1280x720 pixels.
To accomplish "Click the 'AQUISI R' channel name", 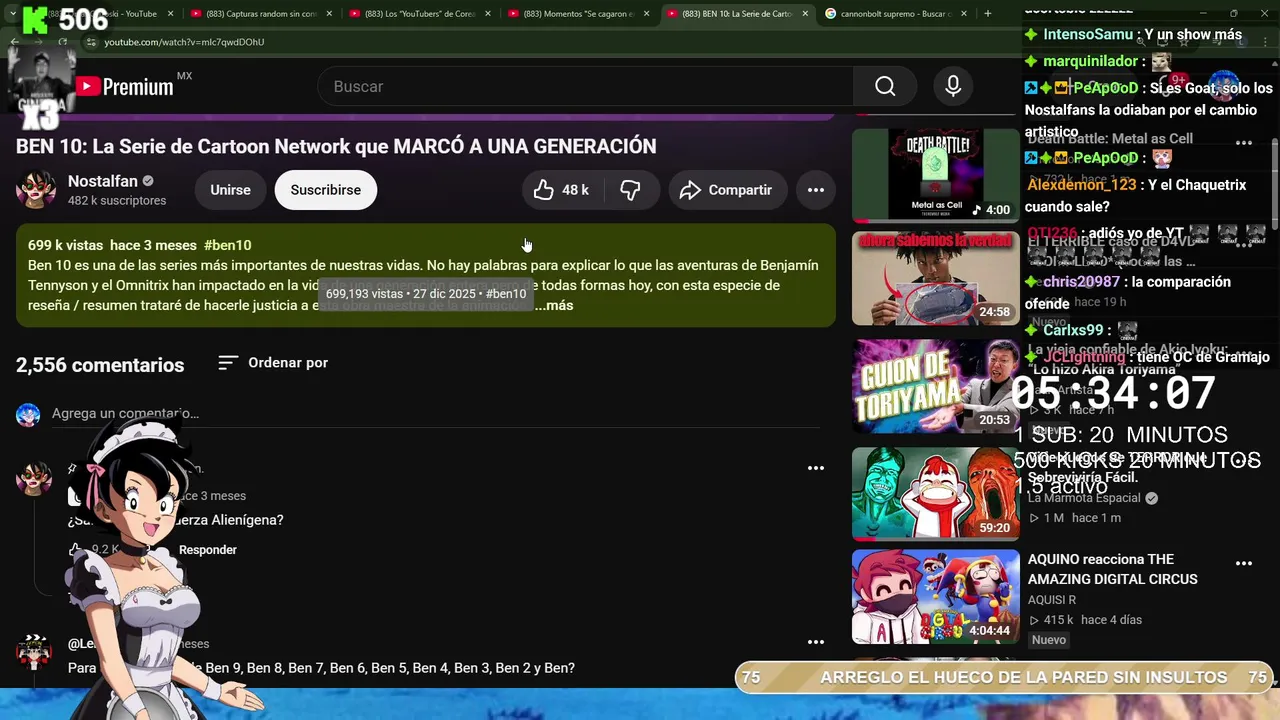I will (1052, 600).
